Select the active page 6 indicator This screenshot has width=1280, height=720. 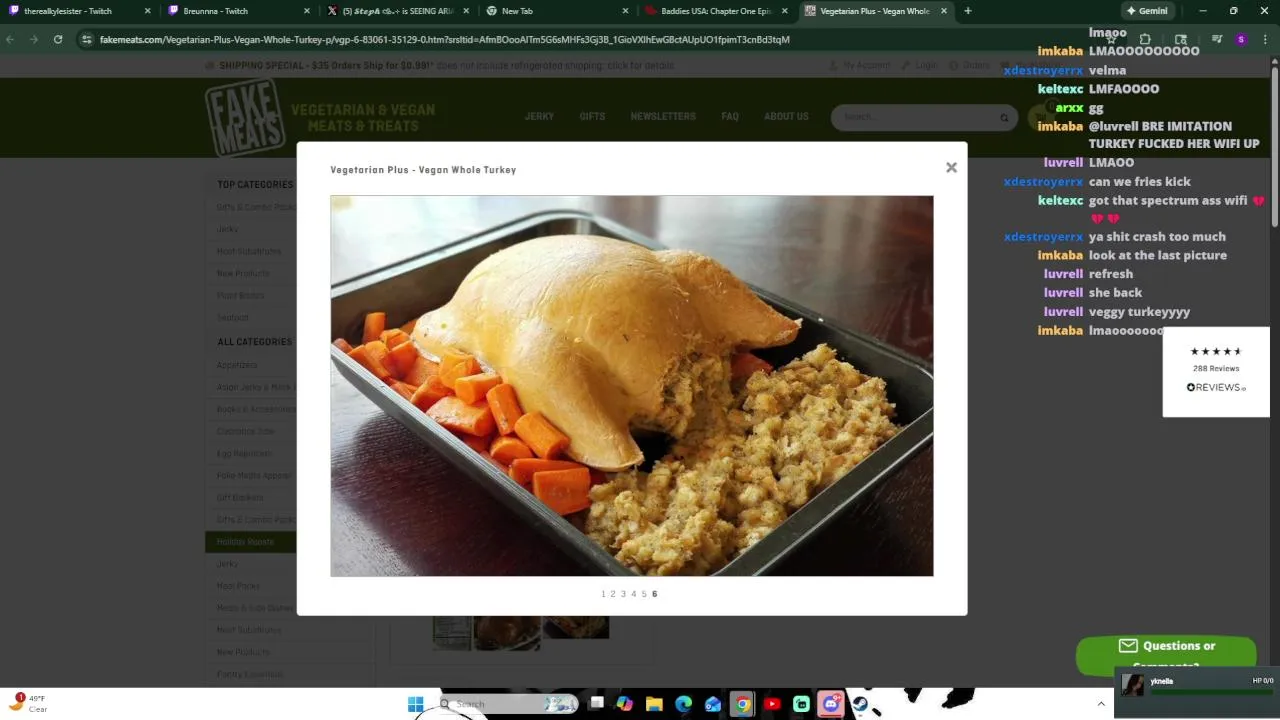[x=654, y=594]
